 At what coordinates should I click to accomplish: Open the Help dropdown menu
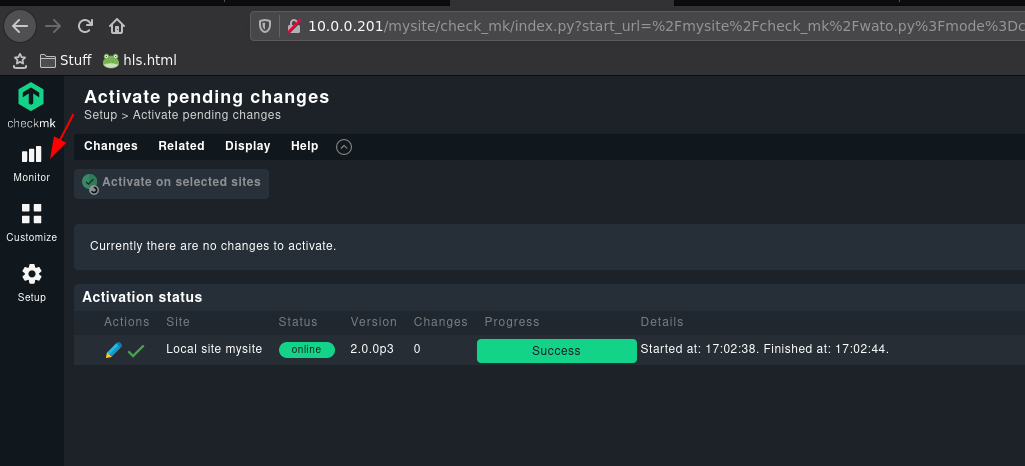pos(304,146)
